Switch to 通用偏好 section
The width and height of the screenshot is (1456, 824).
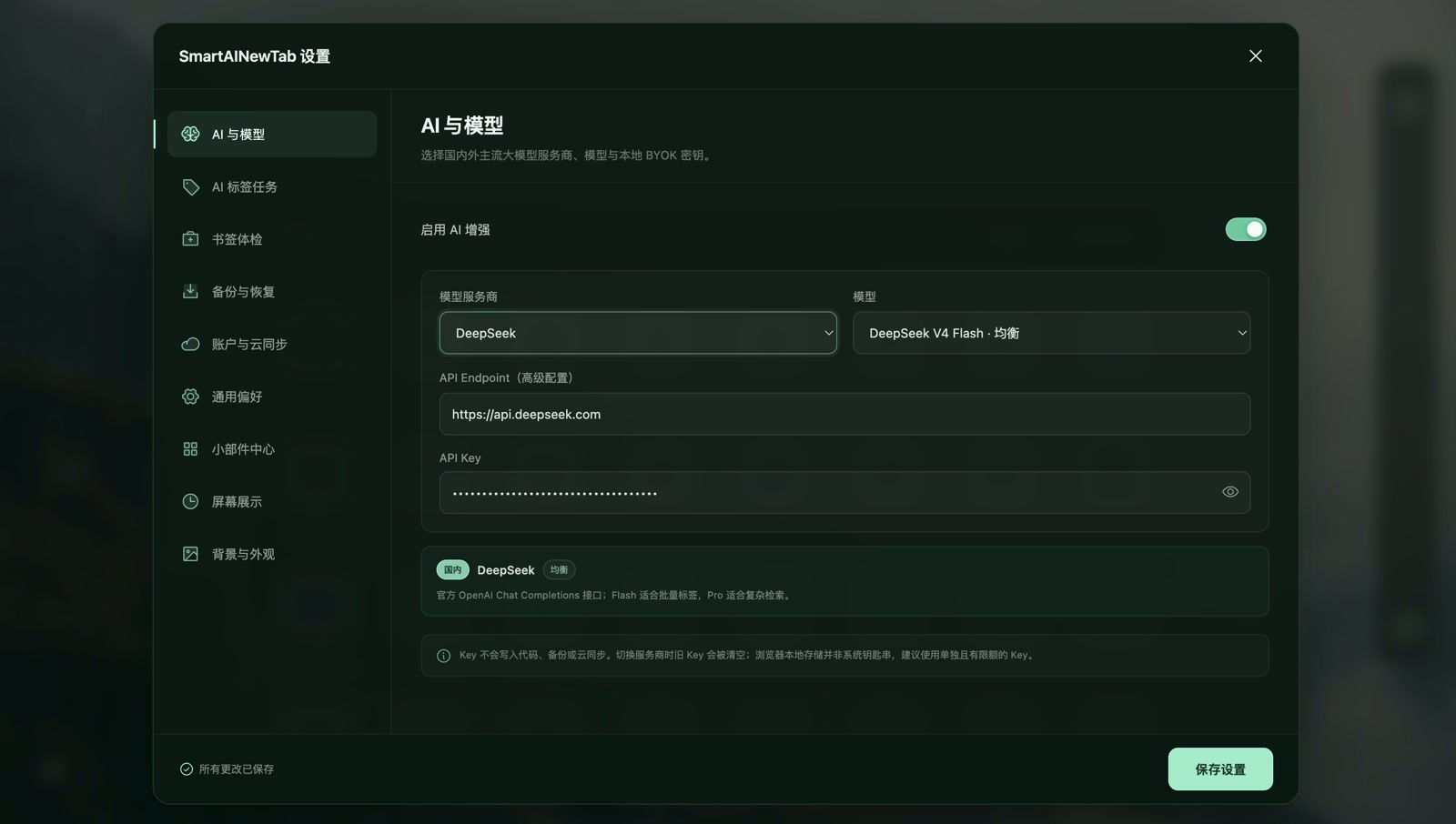click(x=272, y=397)
